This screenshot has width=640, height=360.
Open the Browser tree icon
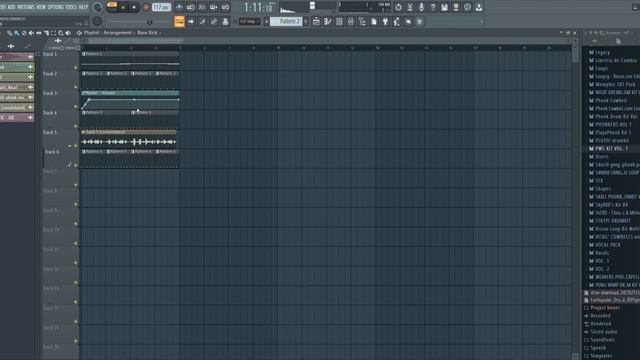(362, 22)
